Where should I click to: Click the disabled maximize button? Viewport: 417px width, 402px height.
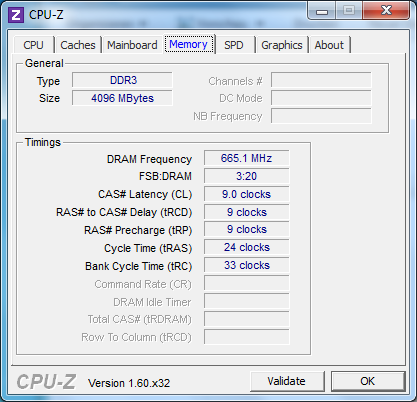349,11
